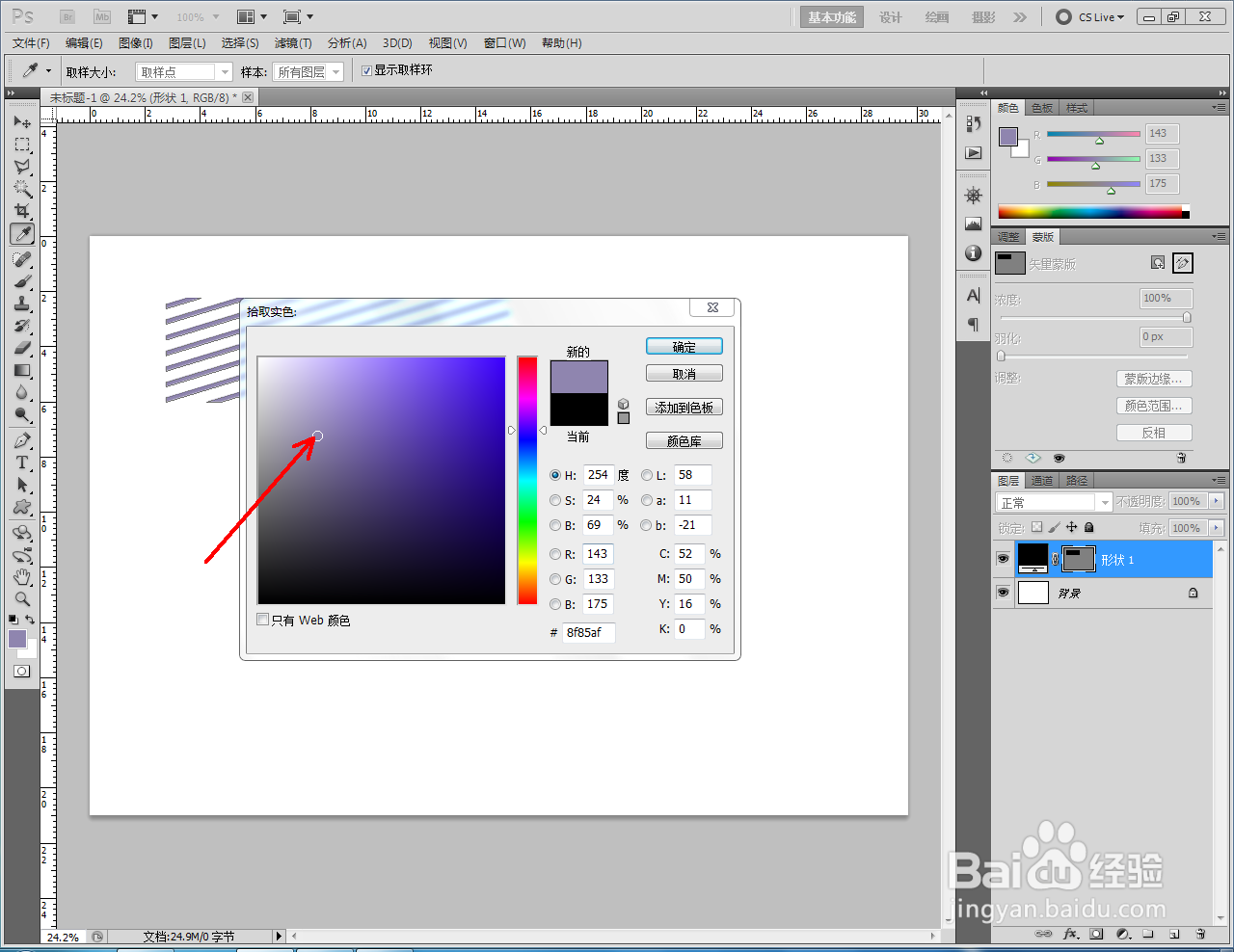Open the 正常 blend mode dropdown
The height and width of the screenshot is (952, 1234).
pyautogui.click(x=1054, y=502)
